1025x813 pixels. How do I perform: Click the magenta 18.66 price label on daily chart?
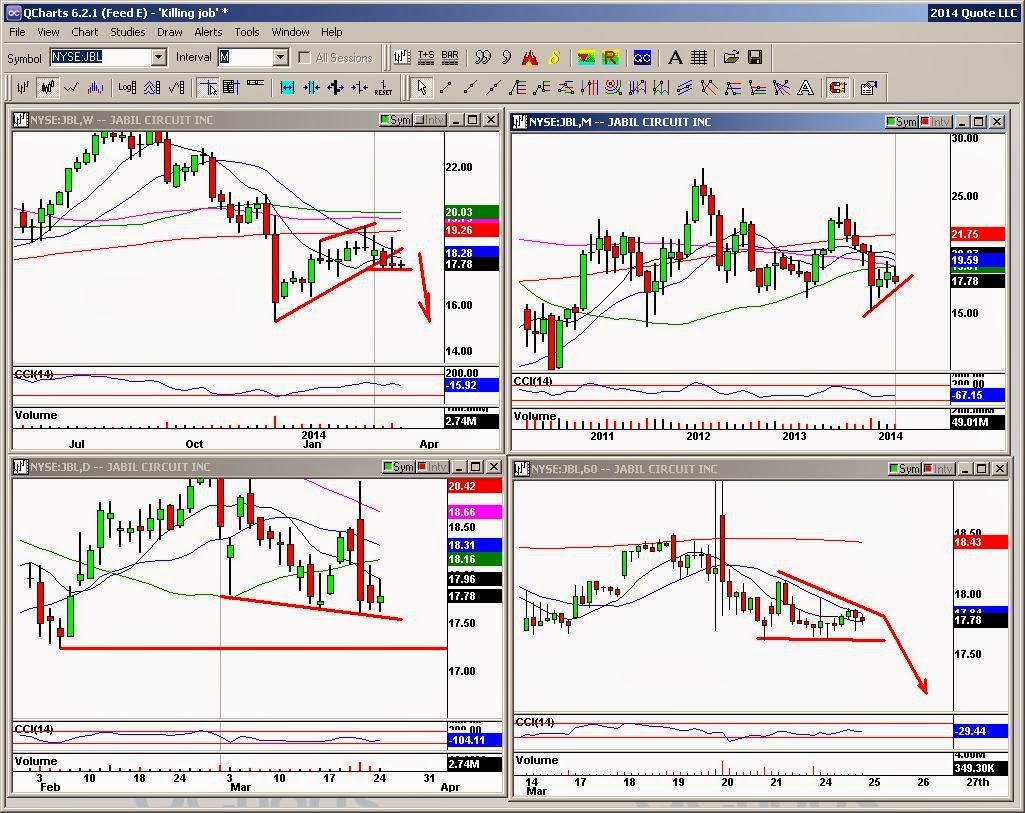point(475,512)
